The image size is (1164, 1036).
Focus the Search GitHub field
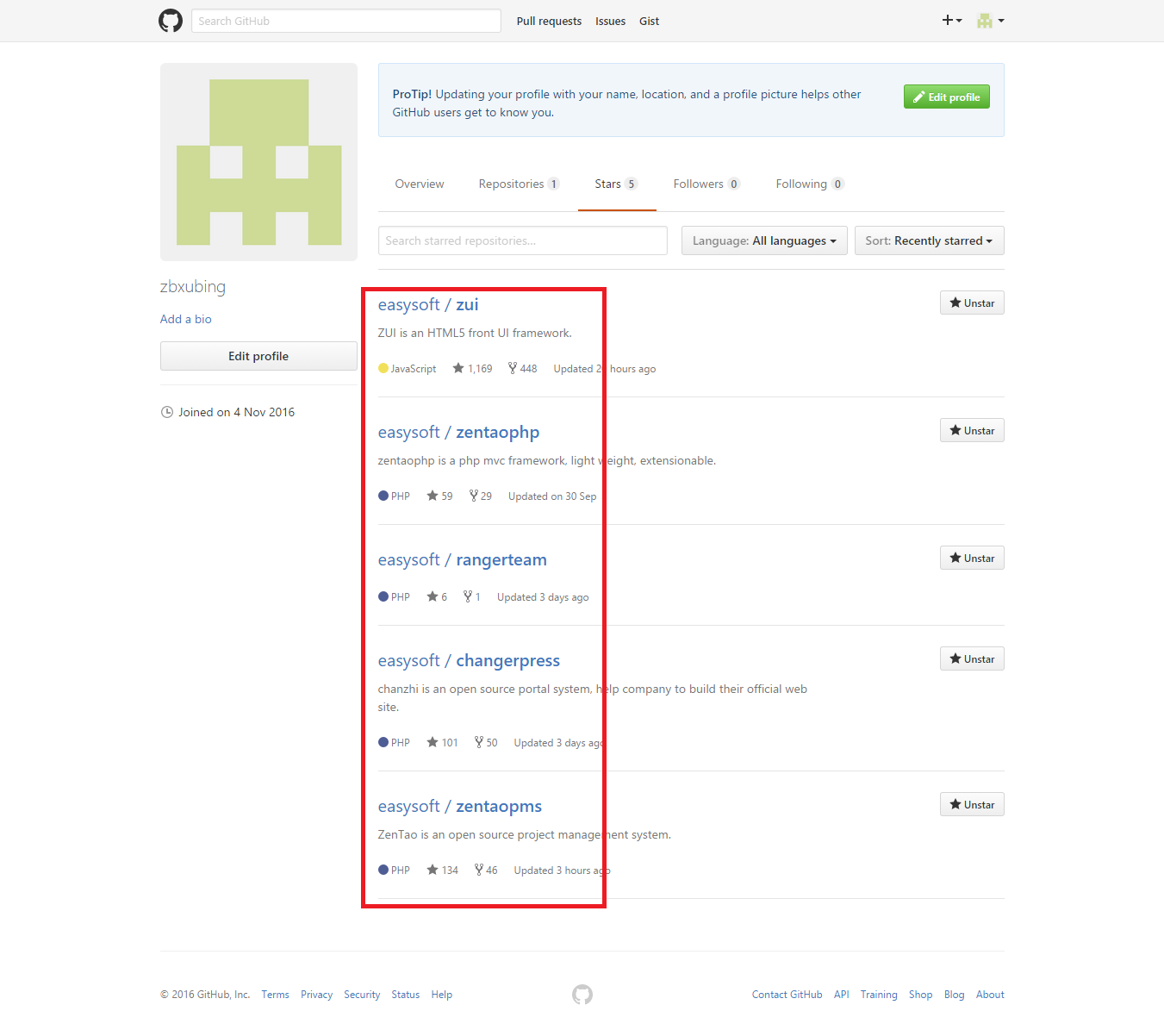[345, 21]
